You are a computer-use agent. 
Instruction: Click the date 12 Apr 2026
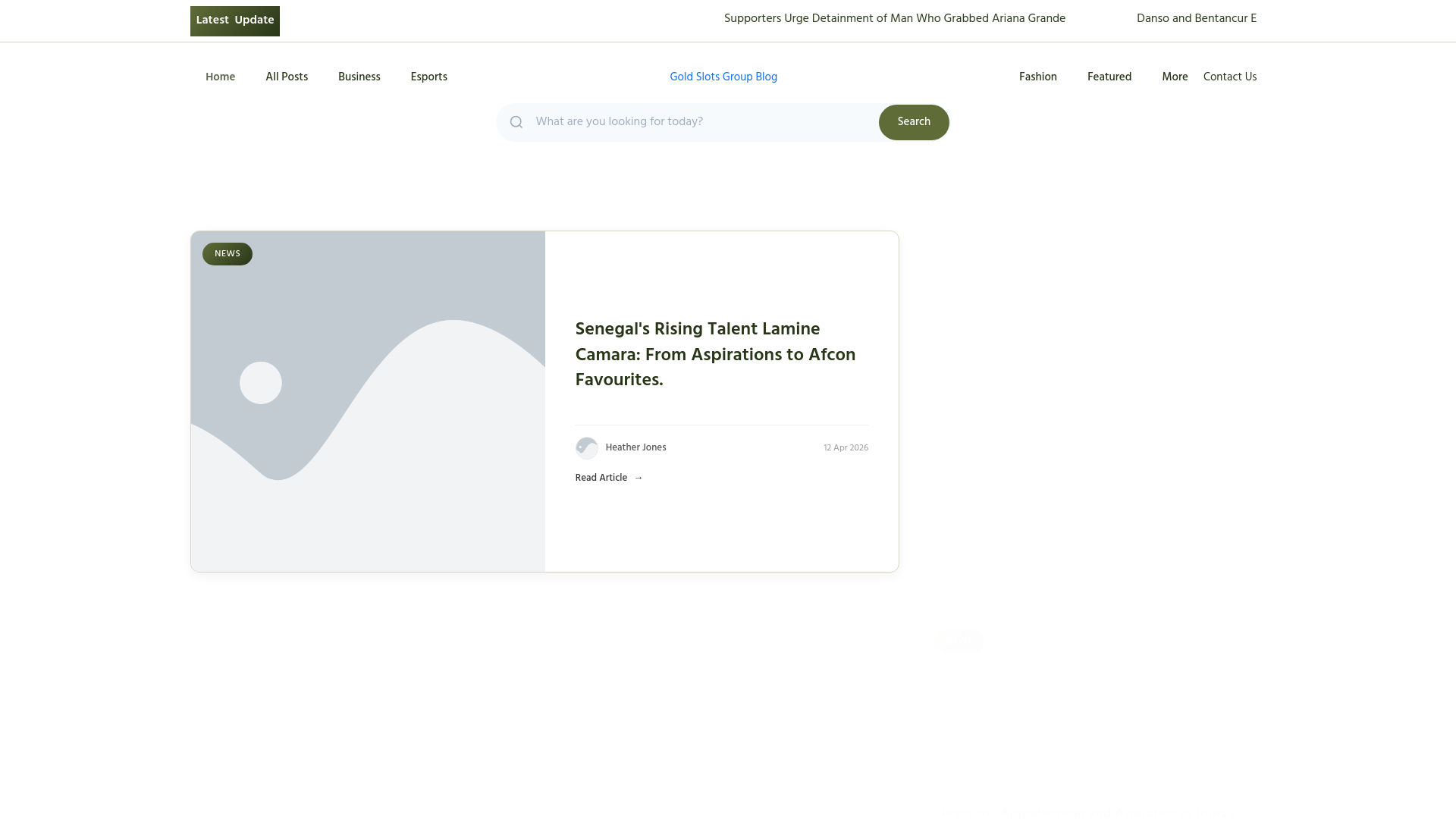tap(846, 448)
